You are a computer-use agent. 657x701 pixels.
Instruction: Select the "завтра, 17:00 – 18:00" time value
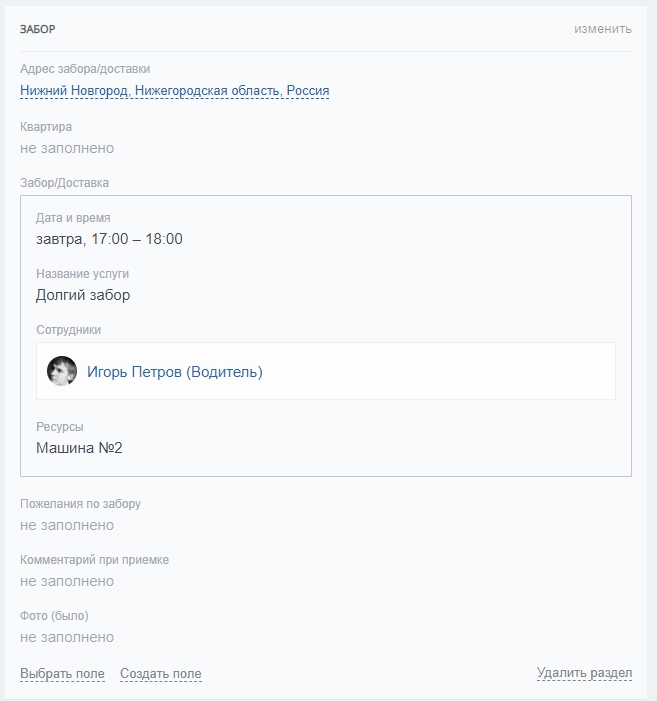109,239
